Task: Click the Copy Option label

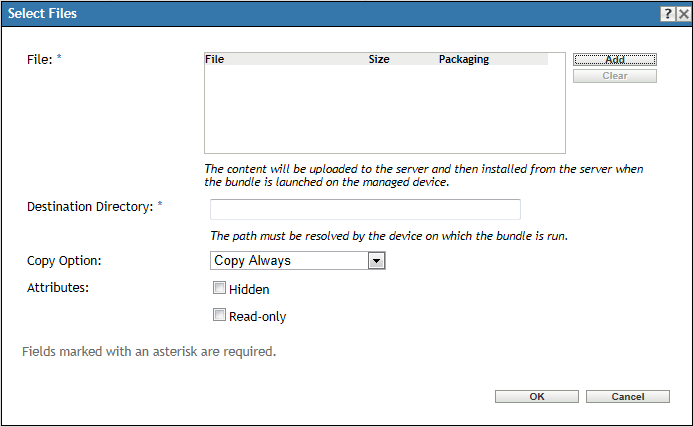Action: (x=65, y=260)
